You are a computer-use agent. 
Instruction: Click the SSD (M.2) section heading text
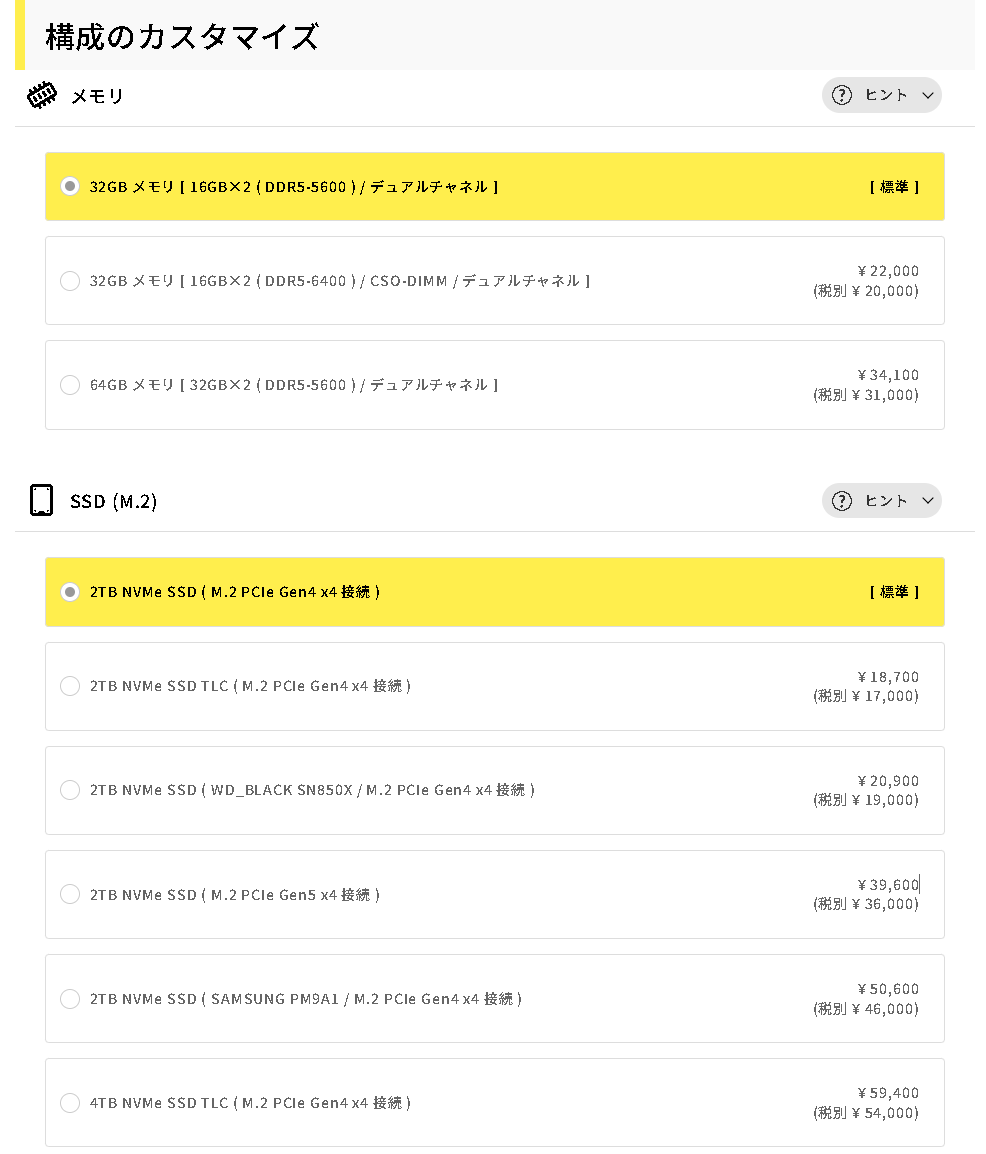(x=113, y=501)
